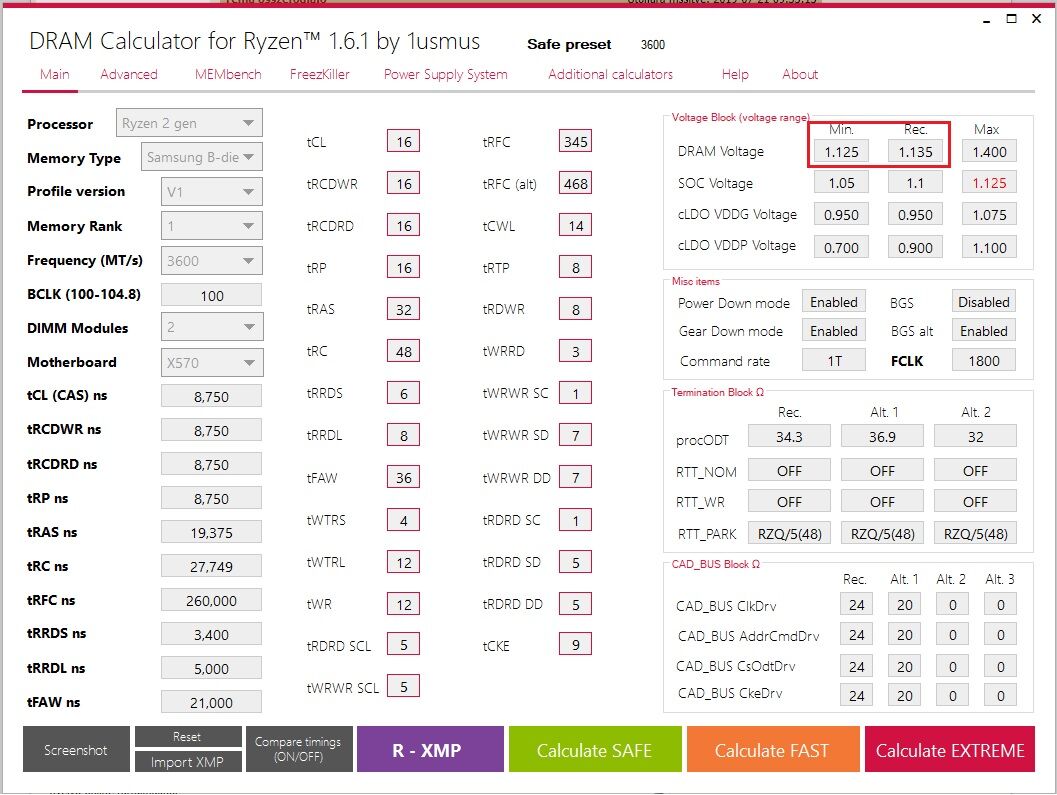Switch to the Main tab

(x=55, y=74)
